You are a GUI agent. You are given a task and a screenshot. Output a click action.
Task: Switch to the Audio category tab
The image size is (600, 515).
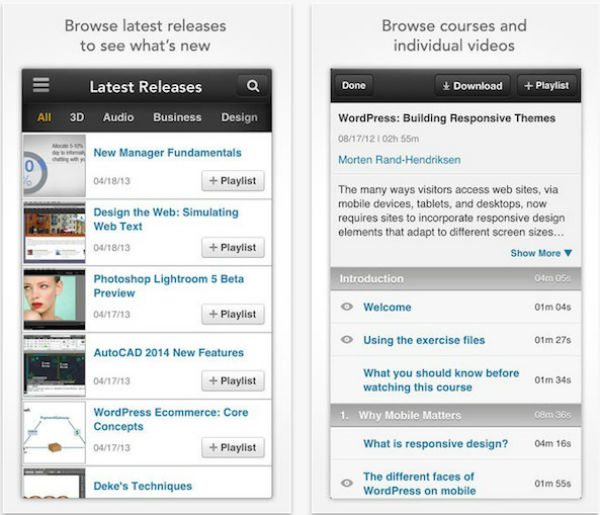coord(118,117)
